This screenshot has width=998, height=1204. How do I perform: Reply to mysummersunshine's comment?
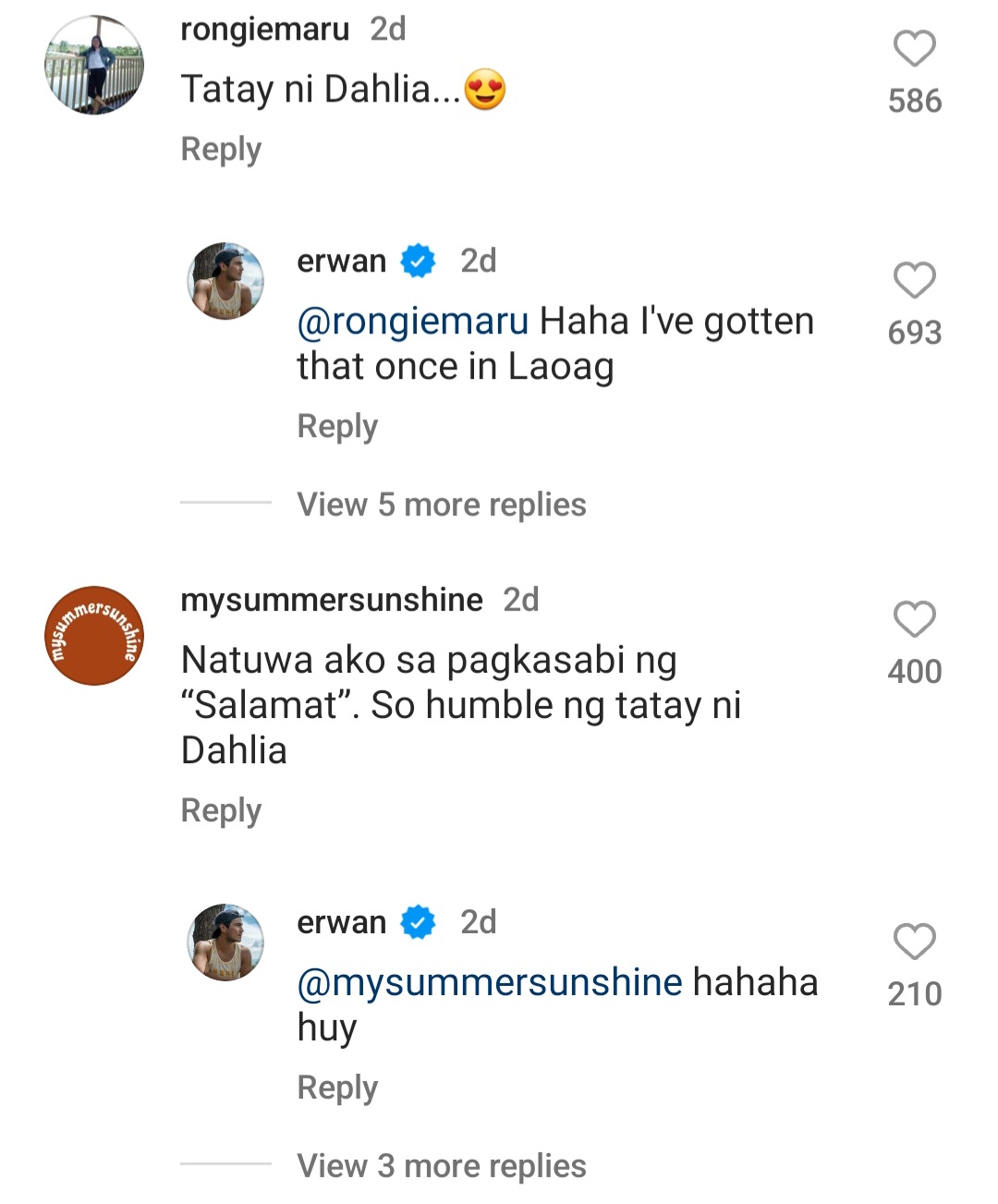coord(220,810)
